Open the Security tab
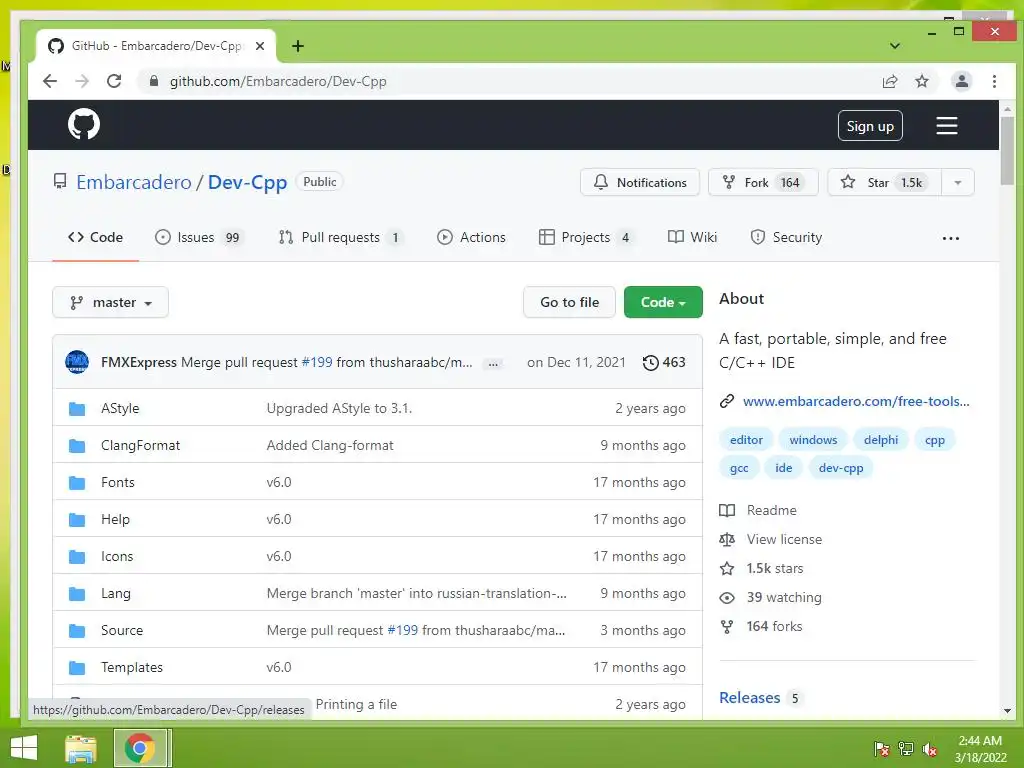The image size is (1024, 768). pyautogui.click(x=786, y=237)
